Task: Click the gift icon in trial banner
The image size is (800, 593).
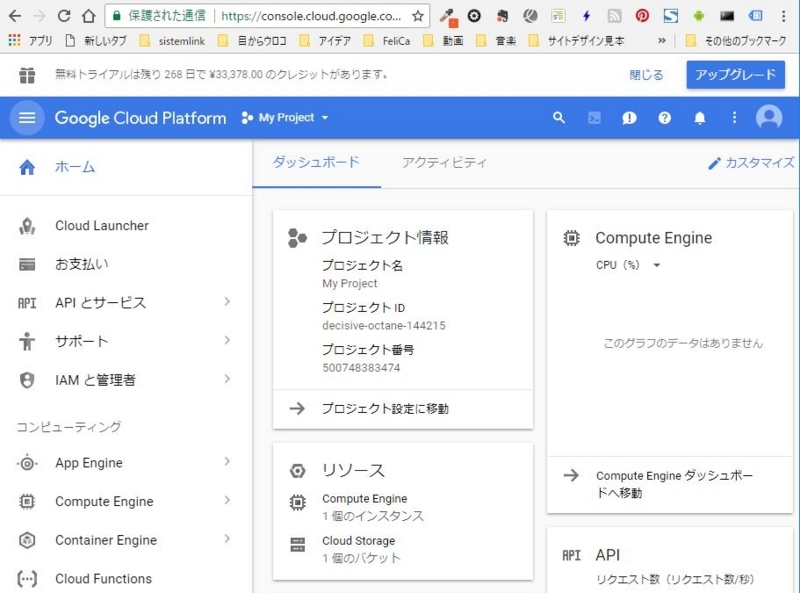Action: 27,76
